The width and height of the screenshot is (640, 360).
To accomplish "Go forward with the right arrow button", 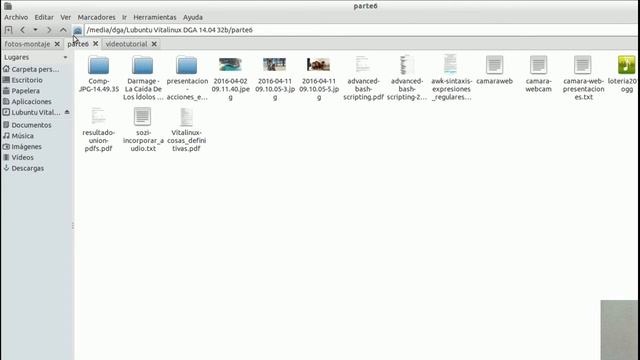I will (x=49, y=30).
